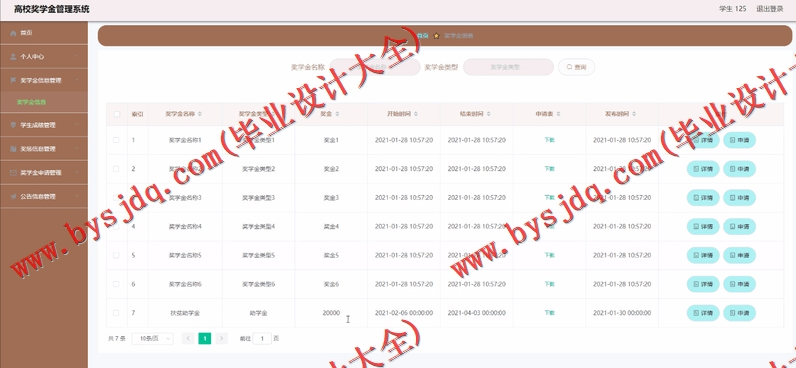Sort table by 发布时间 column arrows
This screenshot has height=368, width=796.
634,114
